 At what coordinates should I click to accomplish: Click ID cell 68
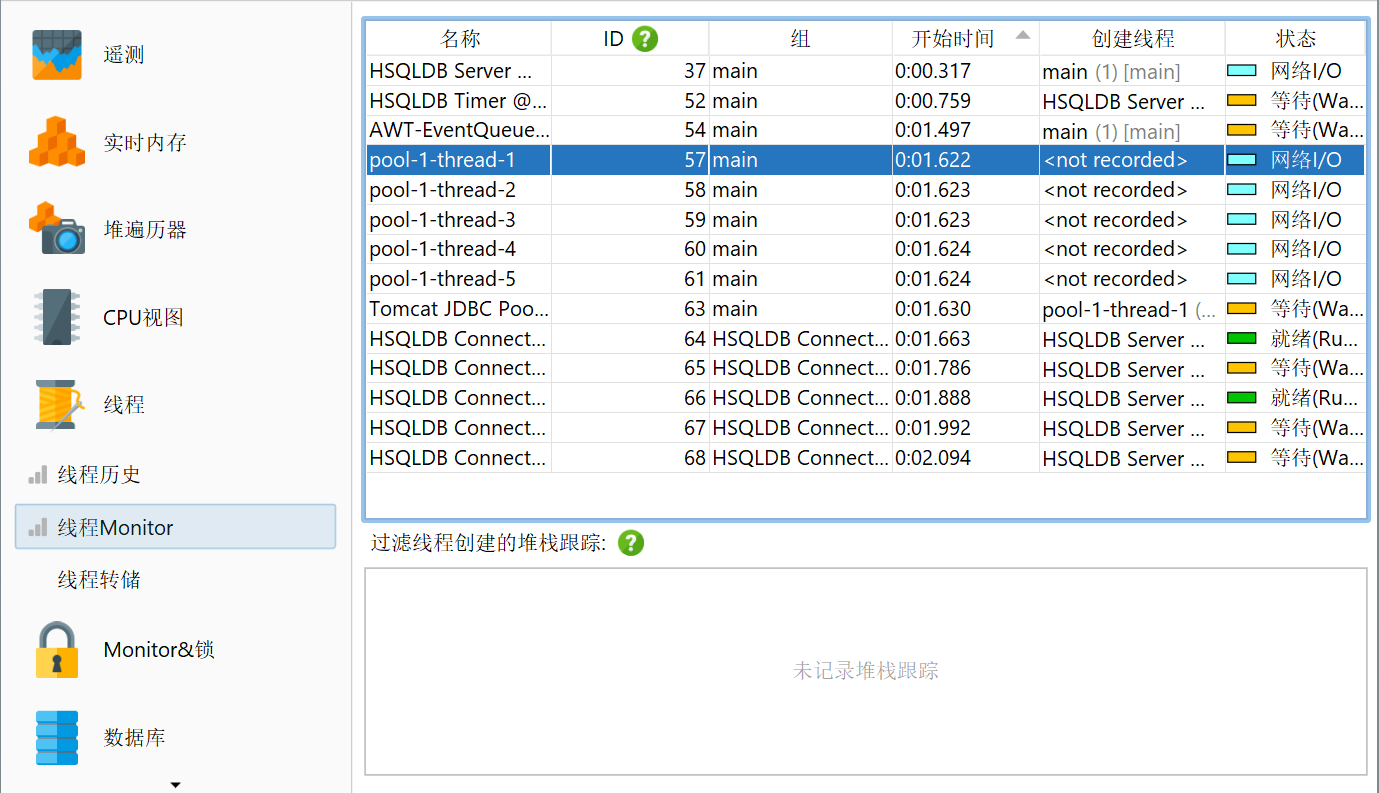click(x=630, y=458)
